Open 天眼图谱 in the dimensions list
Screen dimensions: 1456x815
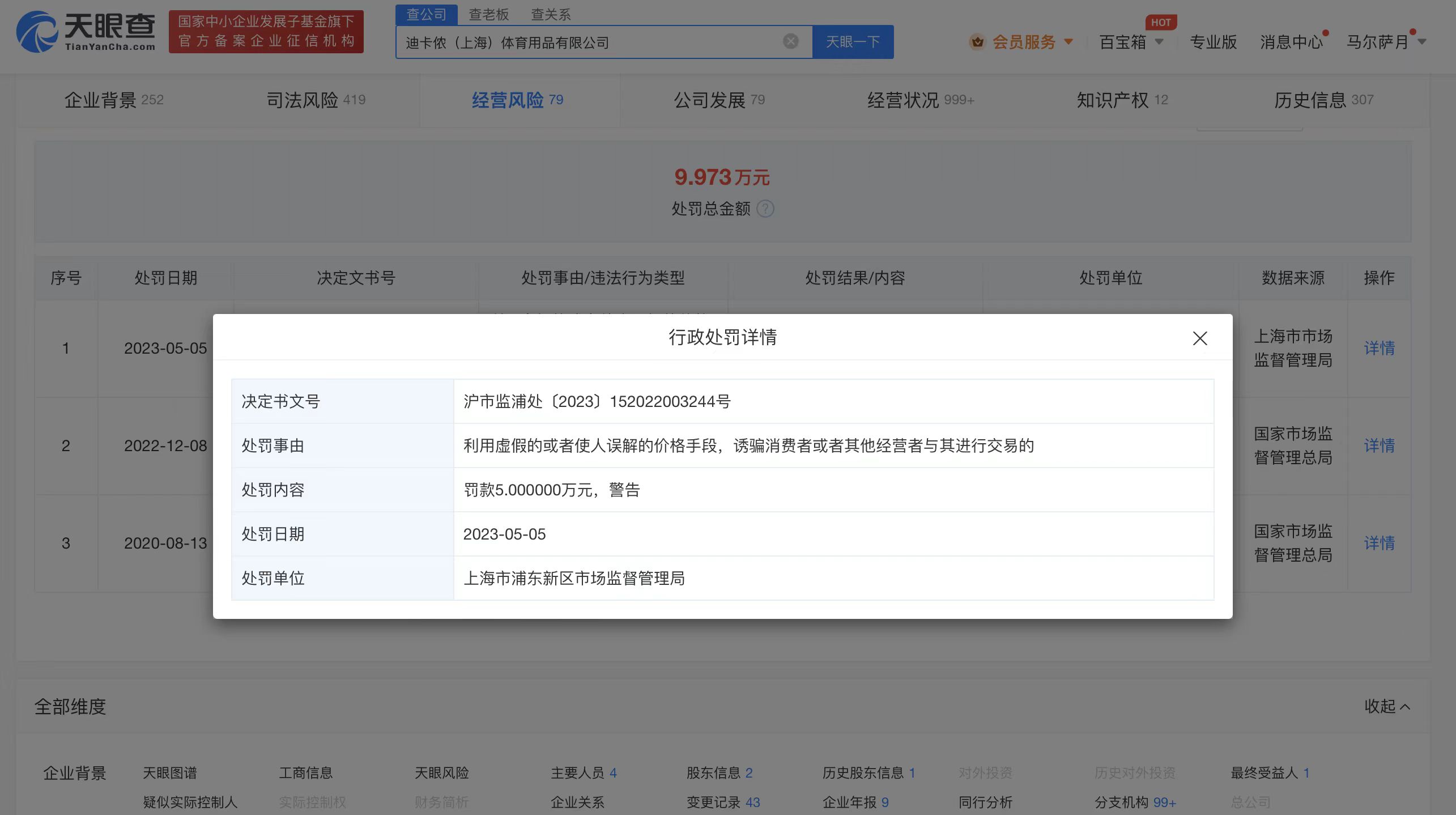coord(169,772)
